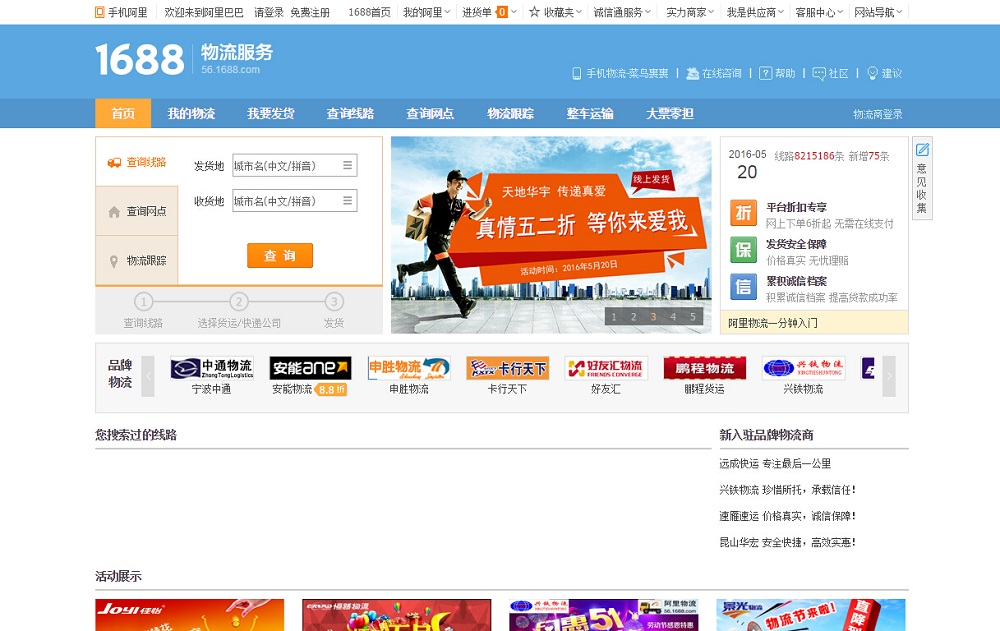The width and height of the screenshot is (1000, 631).
Task: Click the mobile phone icon beside 手机物流-菜鸟裹裹
Action: click(x=577, y=73)
